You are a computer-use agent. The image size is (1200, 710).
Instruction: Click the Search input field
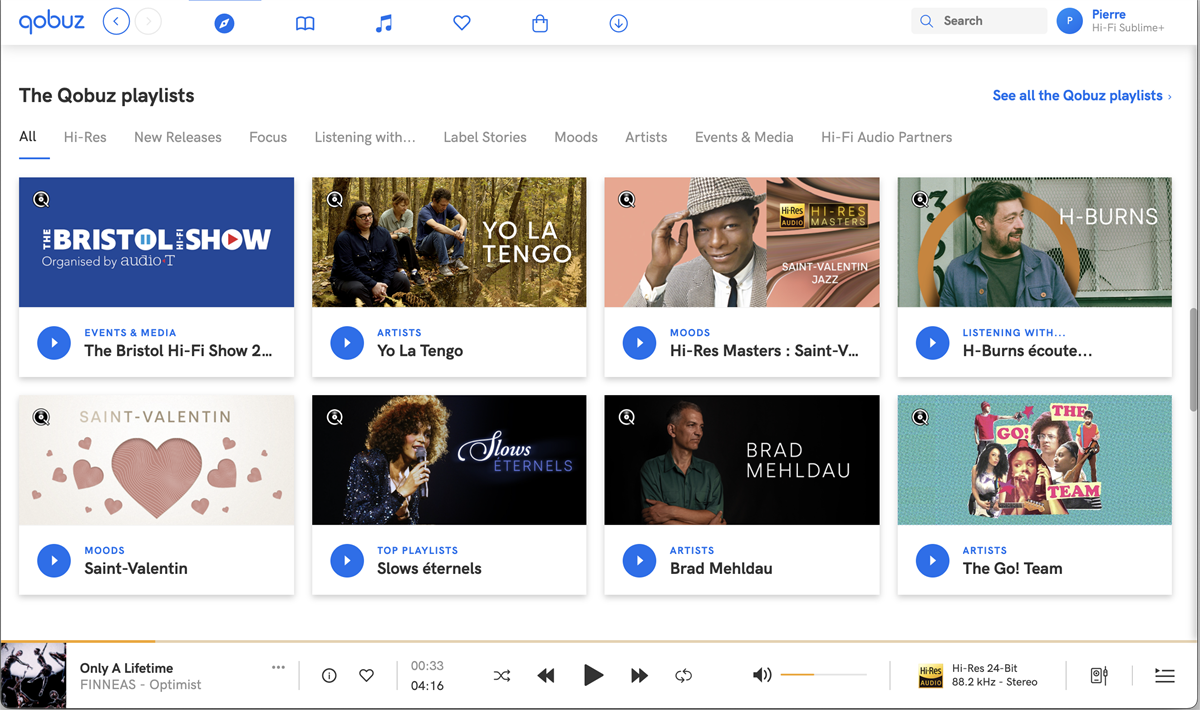988,21
